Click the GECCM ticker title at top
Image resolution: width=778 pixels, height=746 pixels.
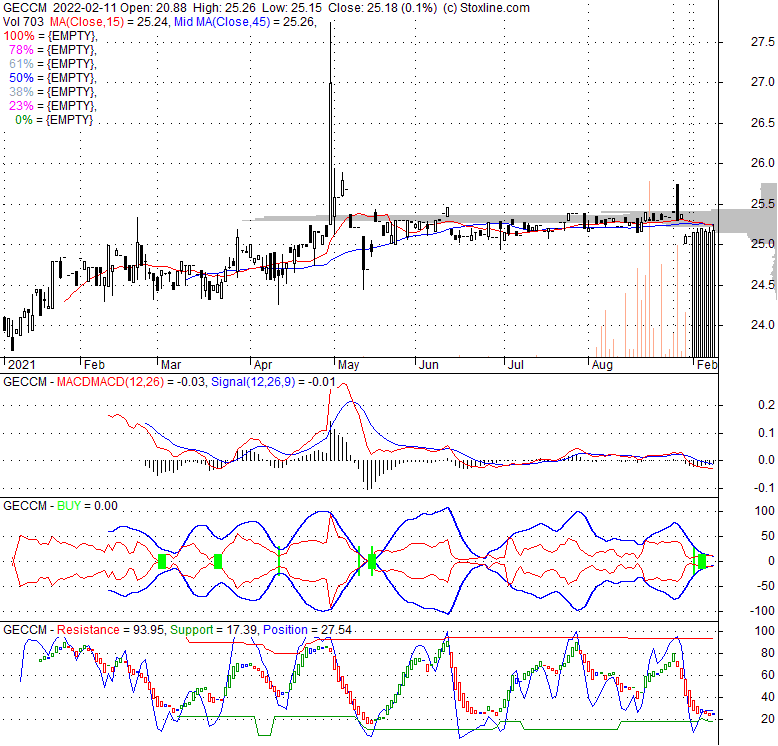(x=25, y=8)
